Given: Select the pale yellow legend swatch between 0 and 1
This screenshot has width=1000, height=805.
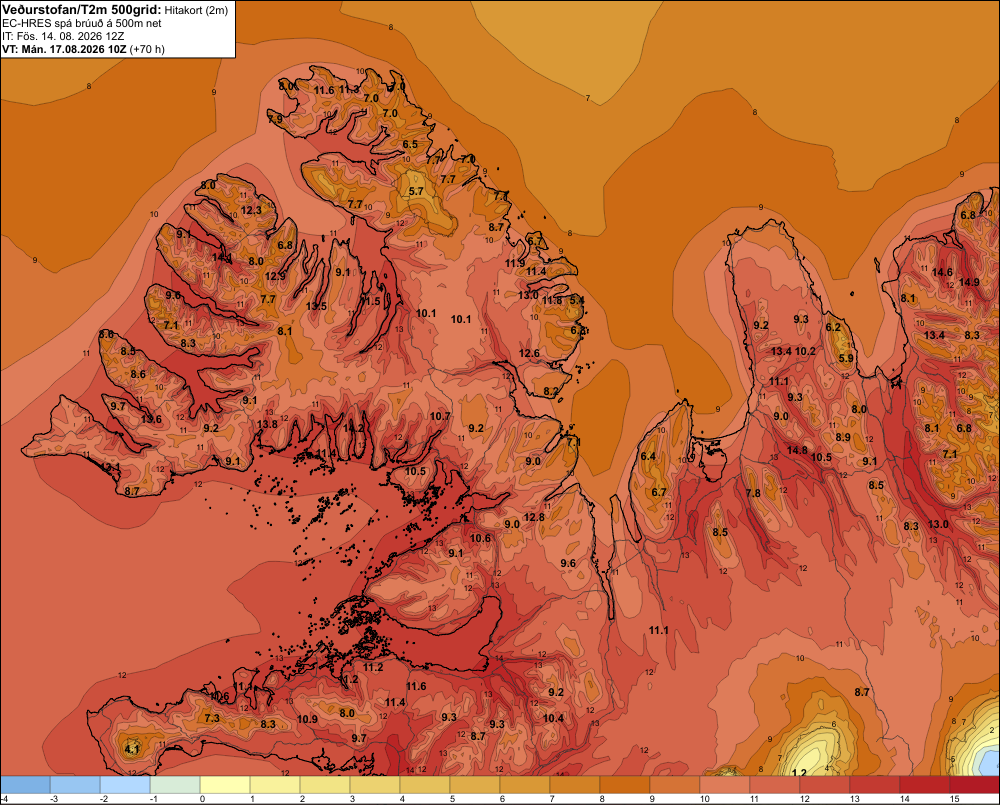Looking at the screenshot, I should coord(225,785).
